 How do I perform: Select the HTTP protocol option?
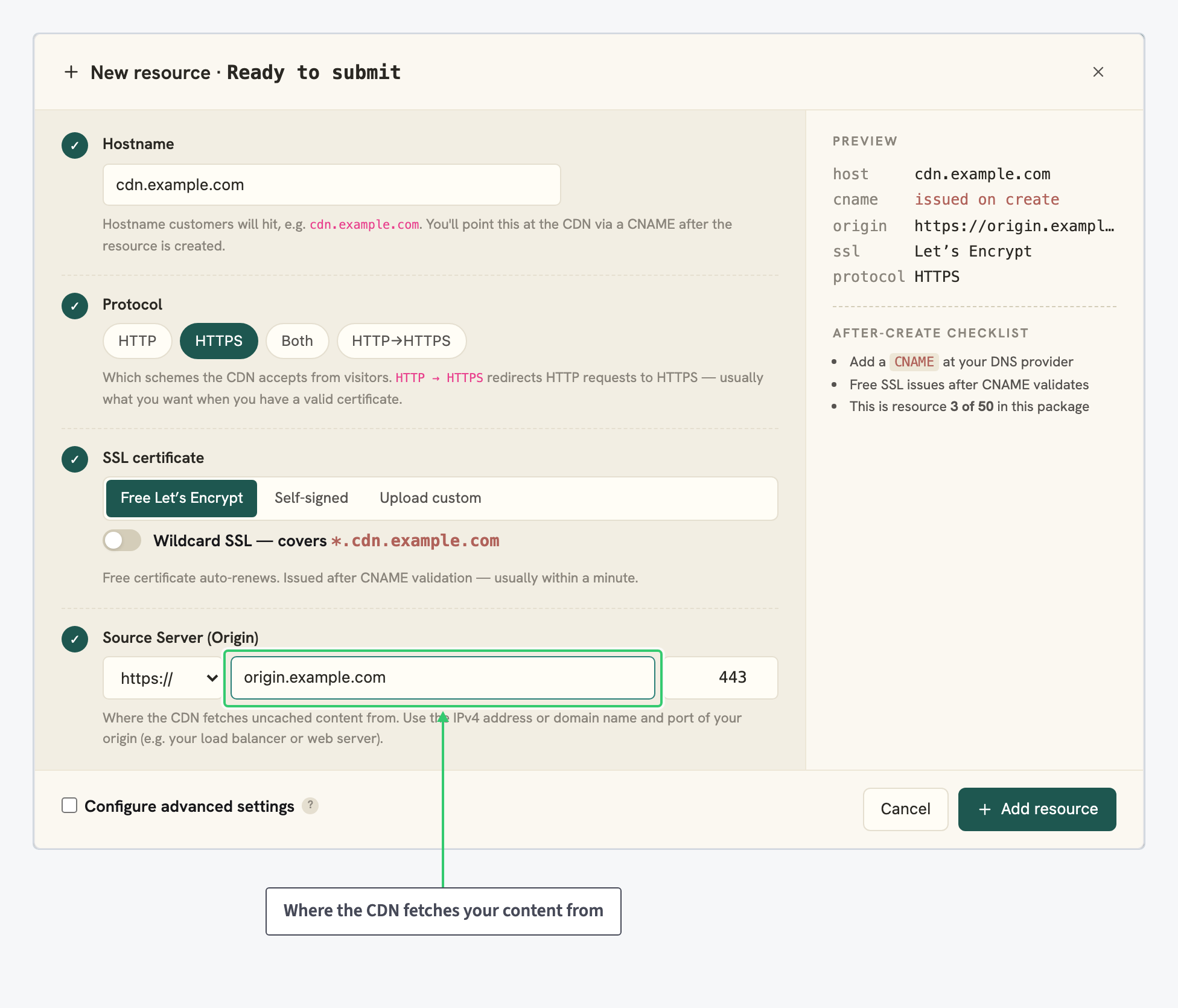click(138, 341)
